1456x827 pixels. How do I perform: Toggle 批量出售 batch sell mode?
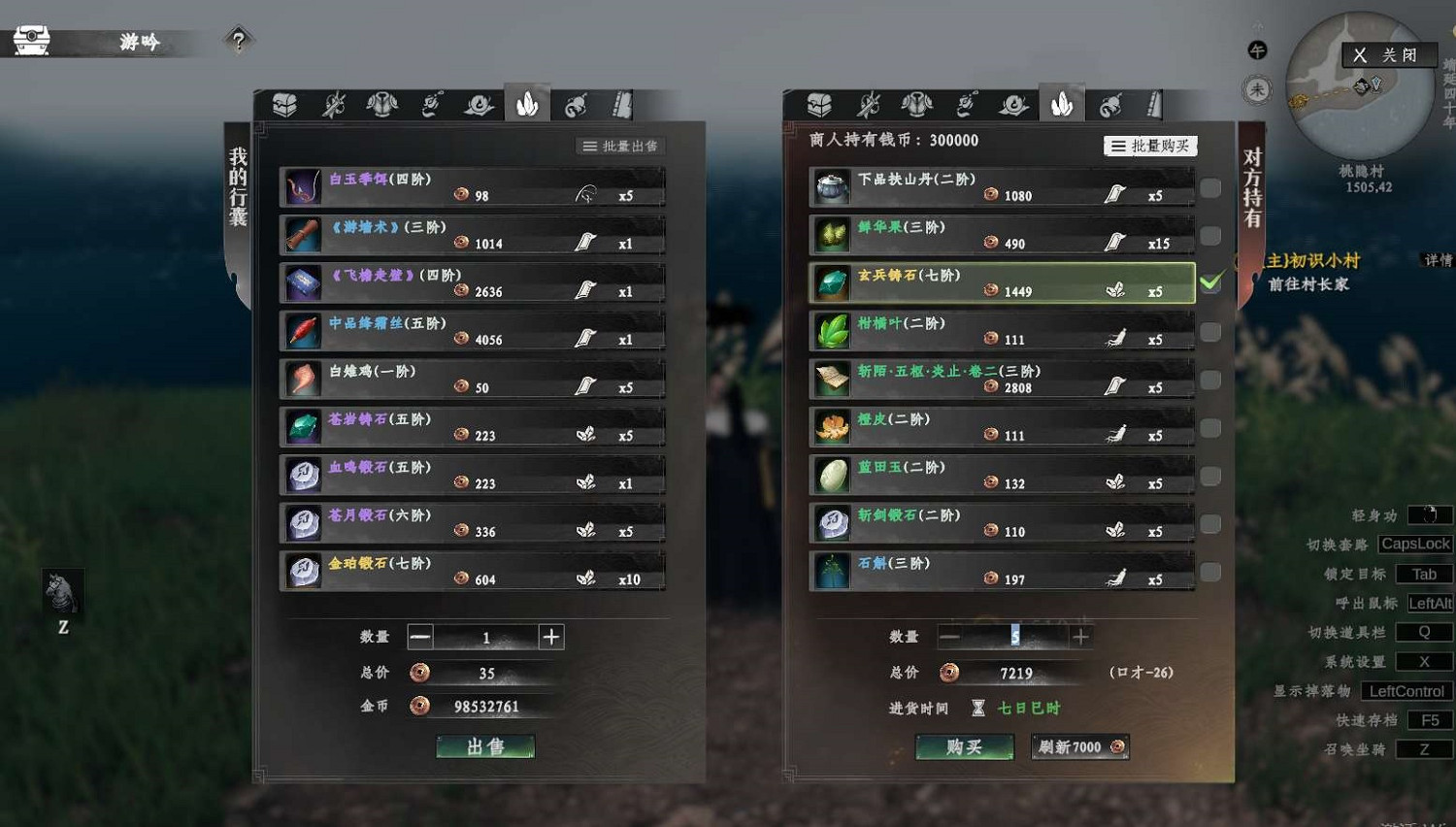(620, 146)
